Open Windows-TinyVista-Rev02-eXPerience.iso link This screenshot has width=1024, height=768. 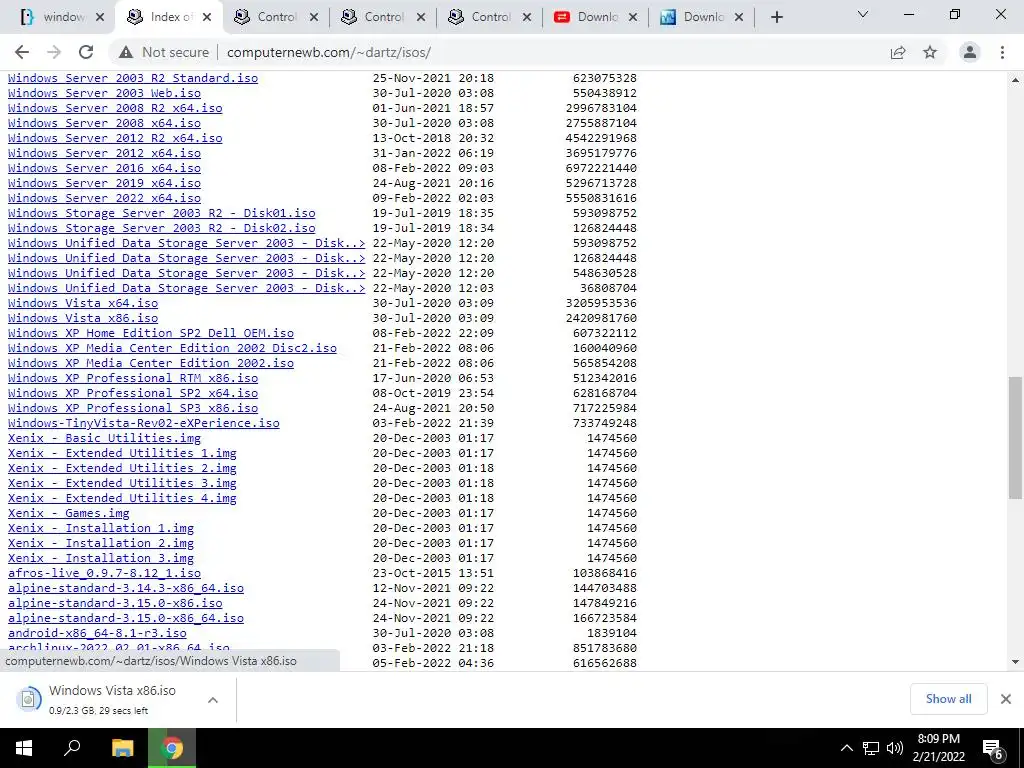pyautogui.click(x=144, y=423)
